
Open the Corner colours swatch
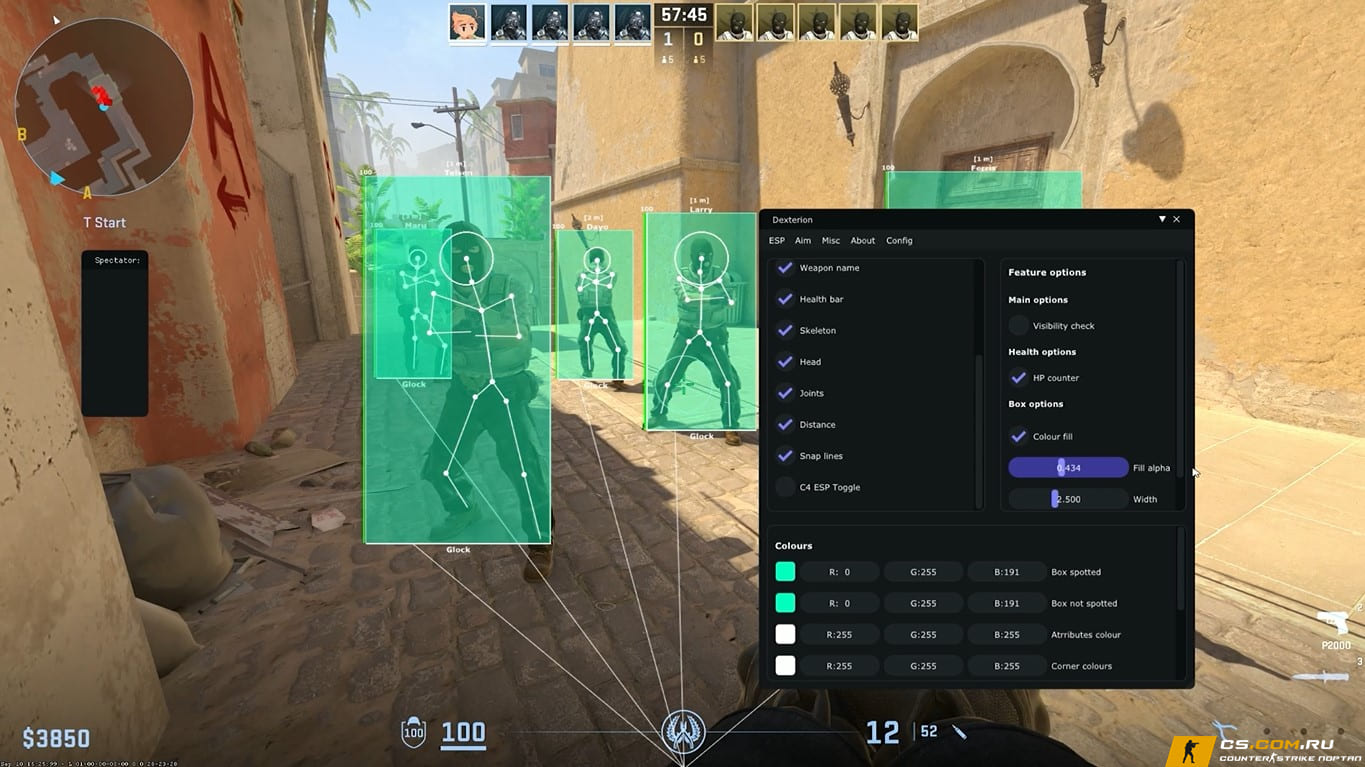click(x=786, y=666)
